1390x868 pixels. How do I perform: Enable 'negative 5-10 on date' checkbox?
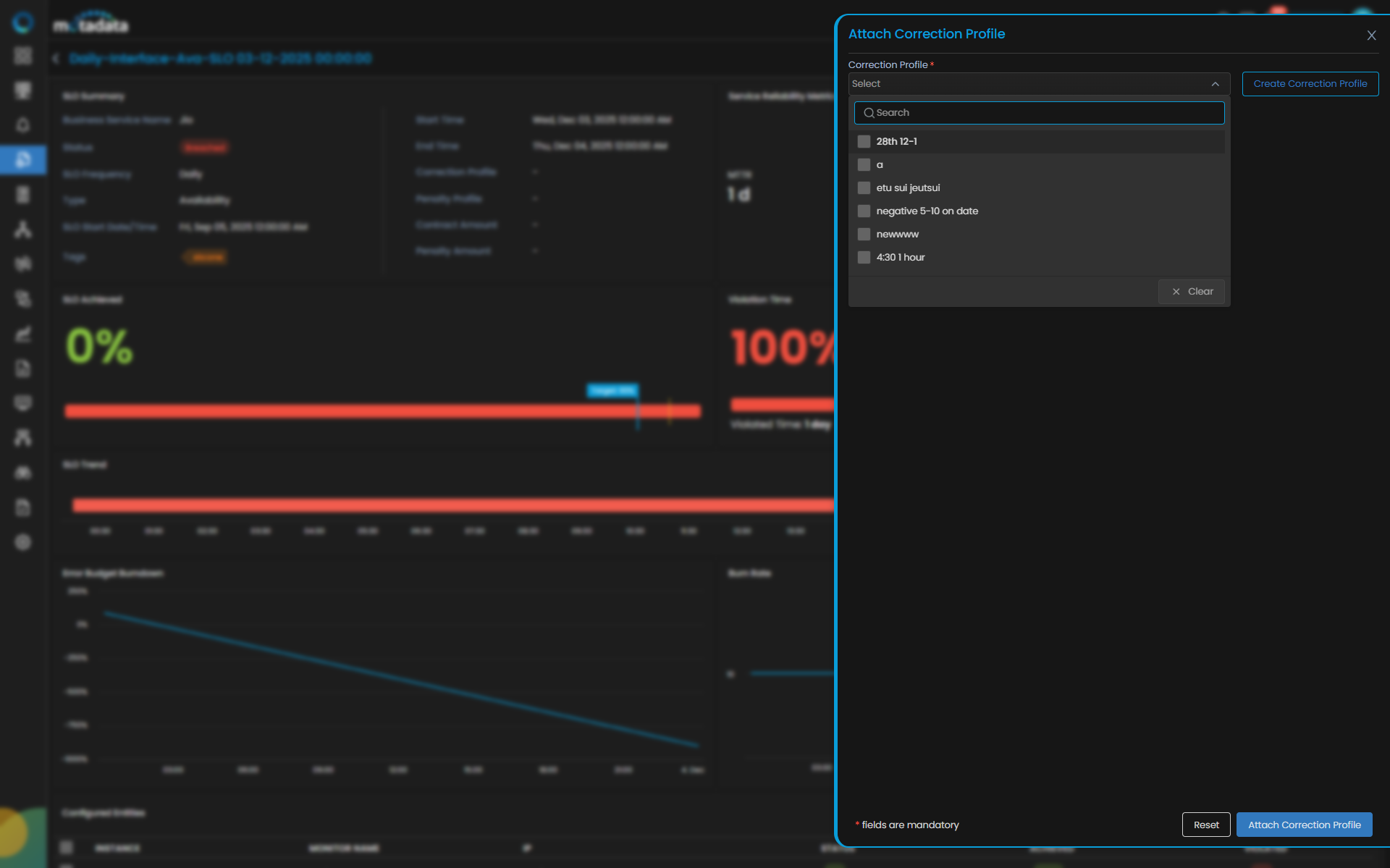pyautogui.click(x=864, y=211)
